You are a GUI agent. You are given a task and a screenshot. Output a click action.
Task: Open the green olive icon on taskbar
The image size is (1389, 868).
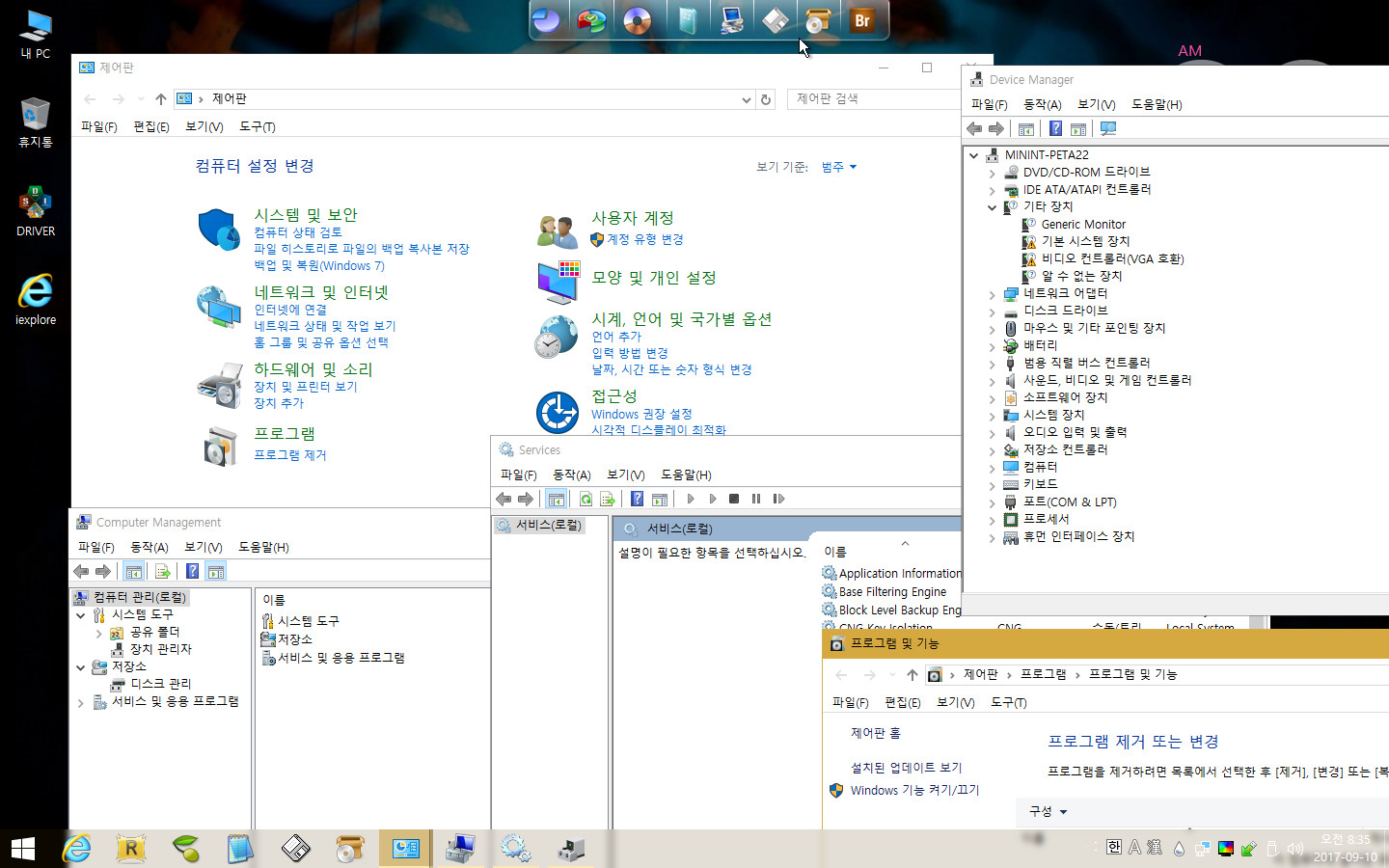(x=185, y=849)
